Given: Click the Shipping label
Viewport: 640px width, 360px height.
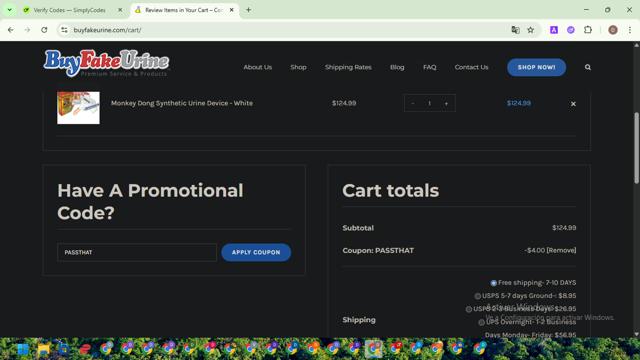Looking at the screenshot, I should (359, 320).
